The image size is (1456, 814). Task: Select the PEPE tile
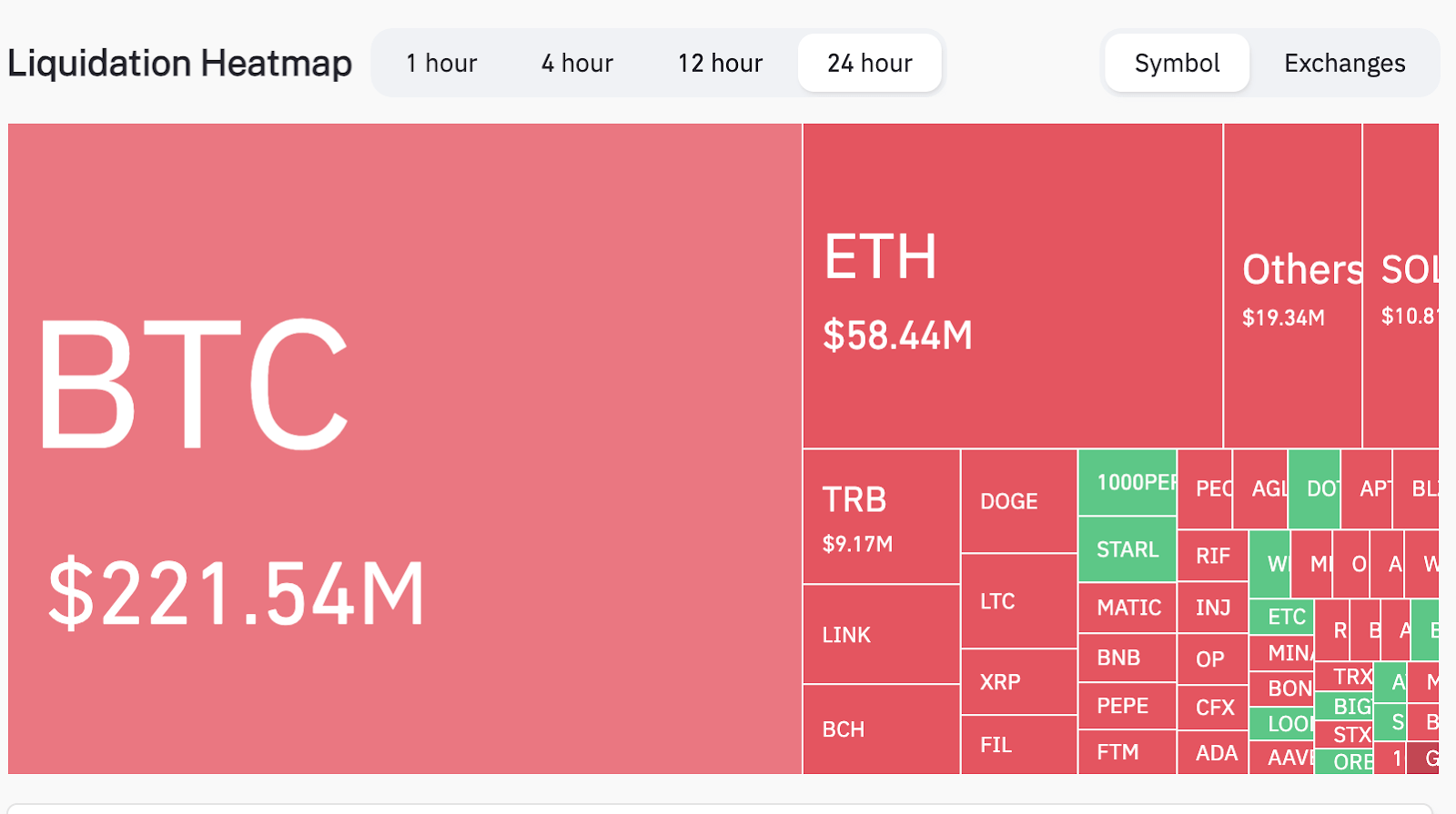pyautogui.click(x=1126, y=705)
